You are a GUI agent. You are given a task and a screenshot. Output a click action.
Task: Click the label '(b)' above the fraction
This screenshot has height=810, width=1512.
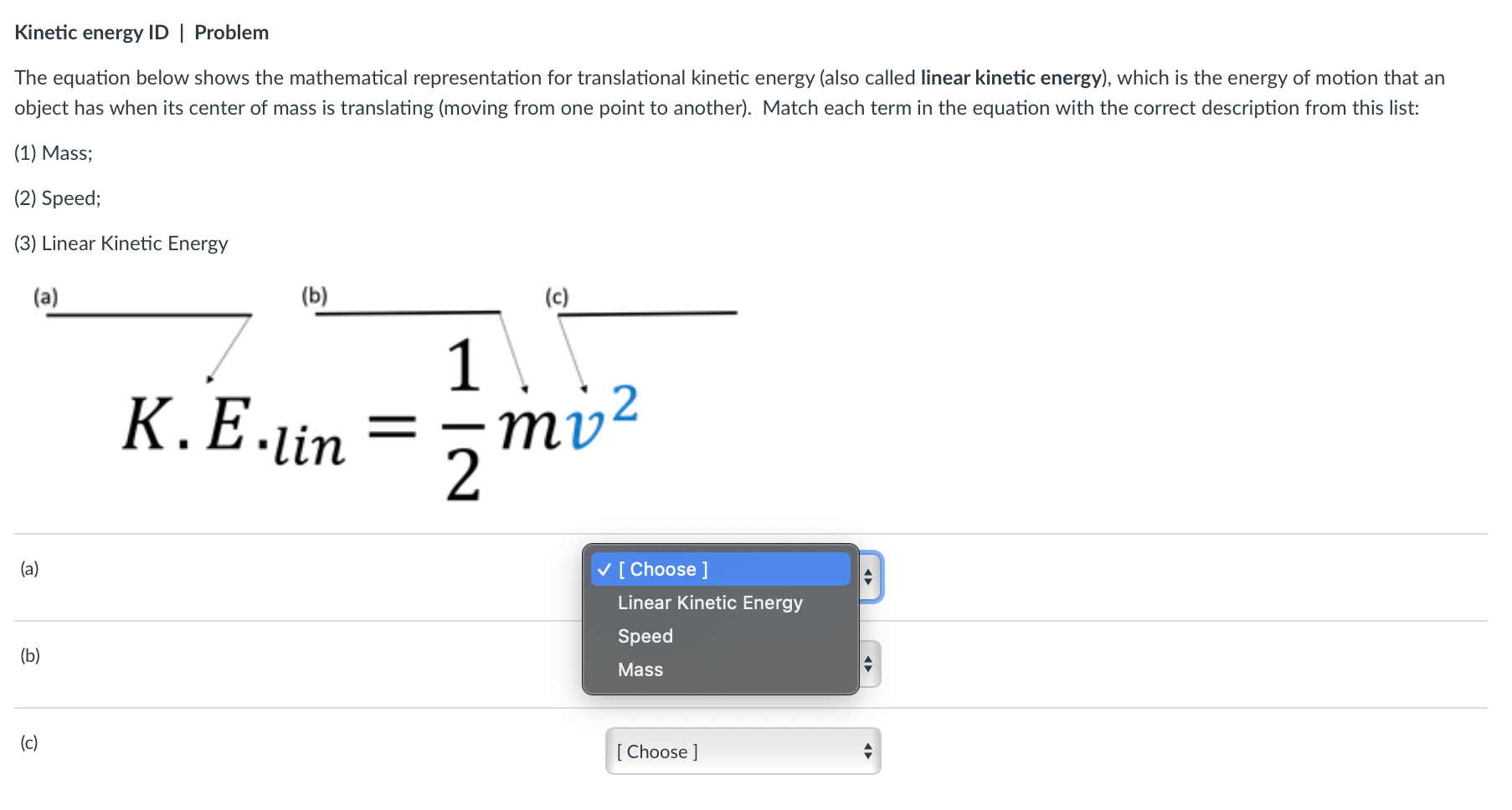click(x=313, y=295)
